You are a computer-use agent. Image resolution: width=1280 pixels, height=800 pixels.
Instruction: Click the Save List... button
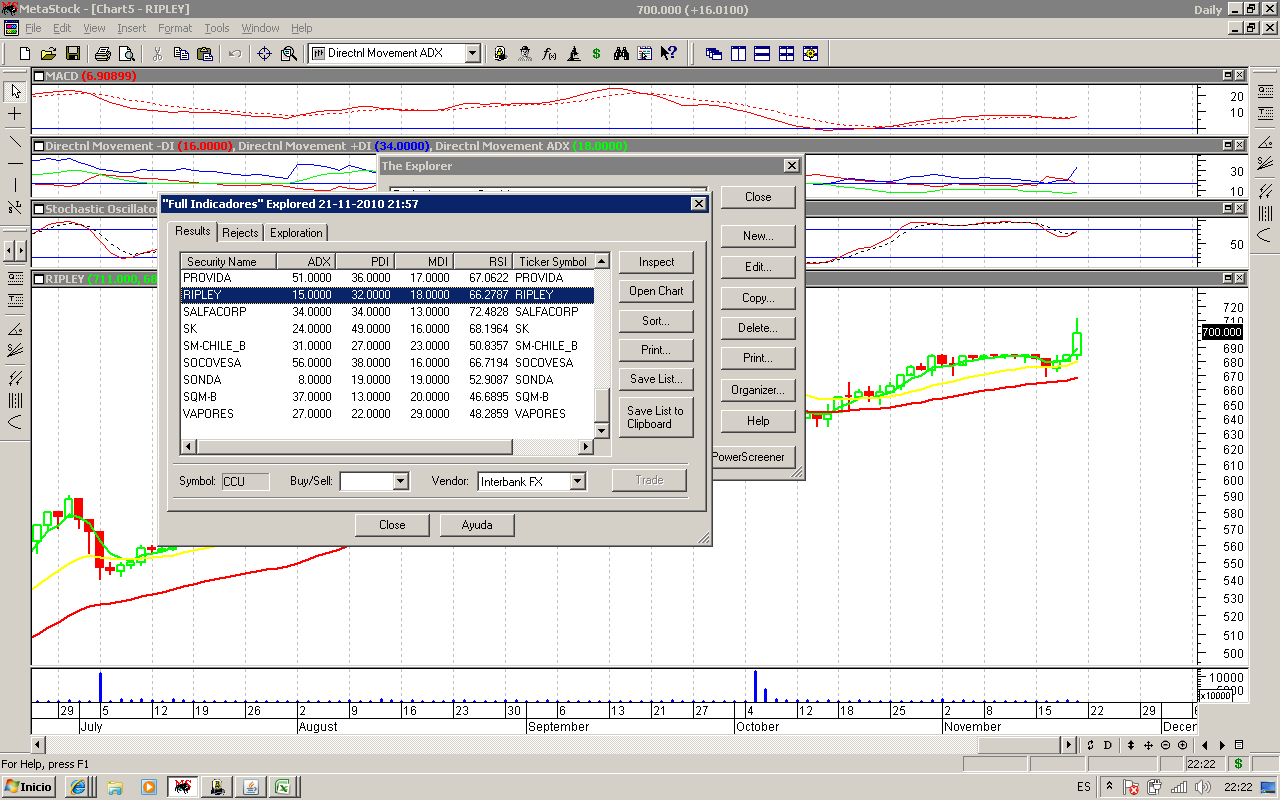656,379
